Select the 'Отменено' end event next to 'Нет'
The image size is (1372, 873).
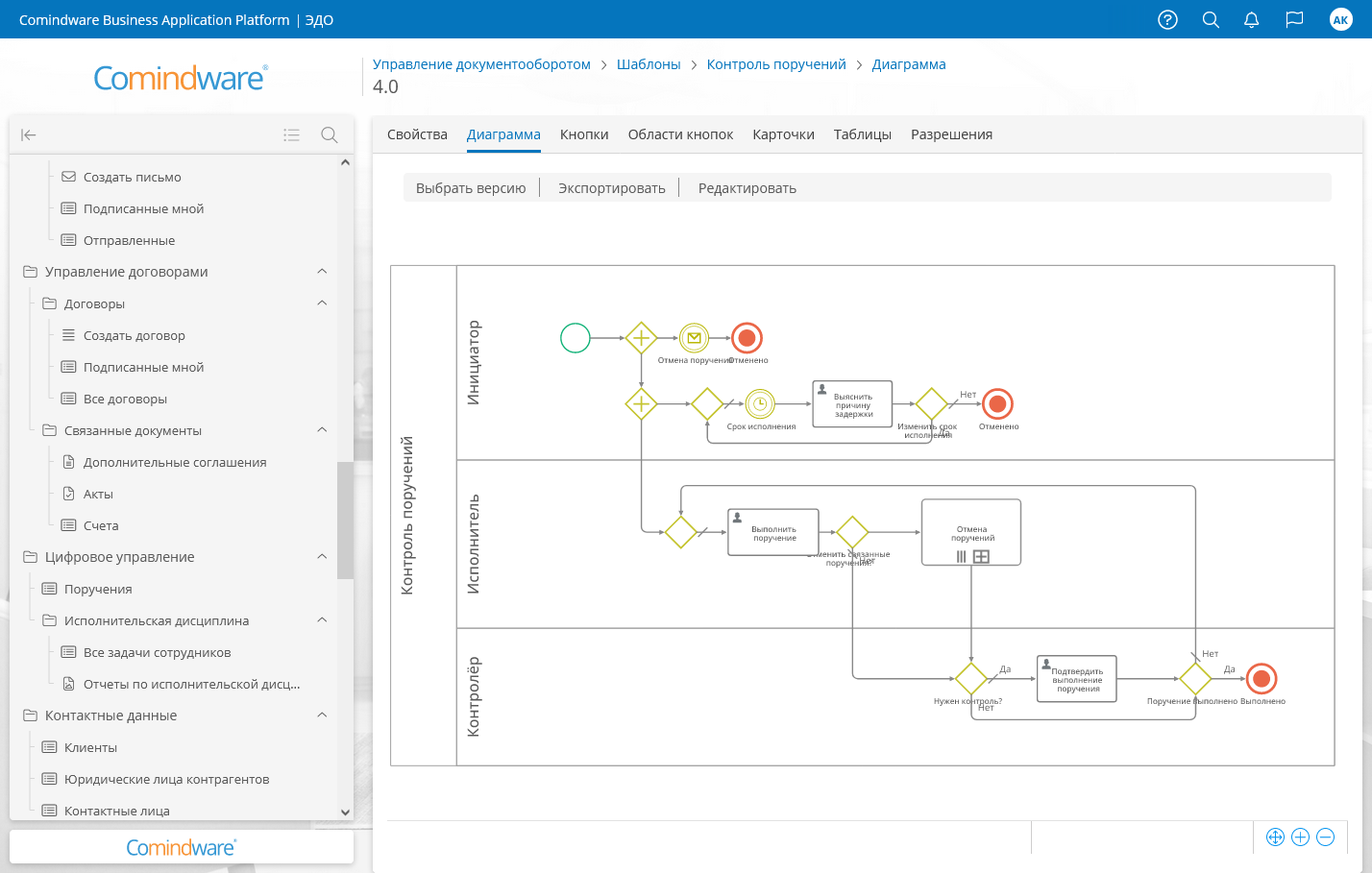tap(998, 404)
